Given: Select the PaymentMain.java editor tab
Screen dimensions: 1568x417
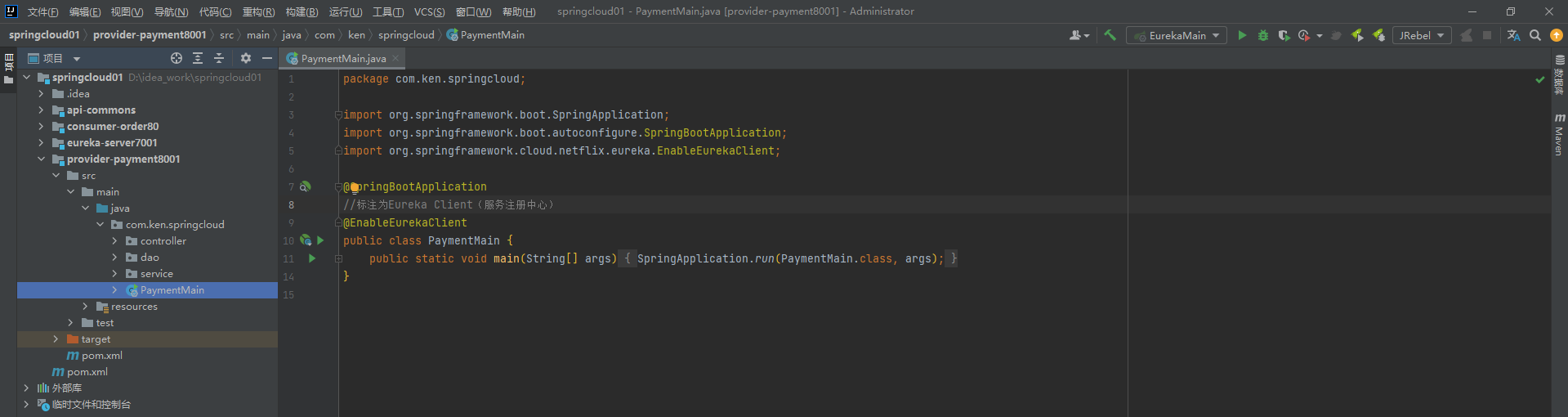Looking at the screenshot, I should 343,58.
